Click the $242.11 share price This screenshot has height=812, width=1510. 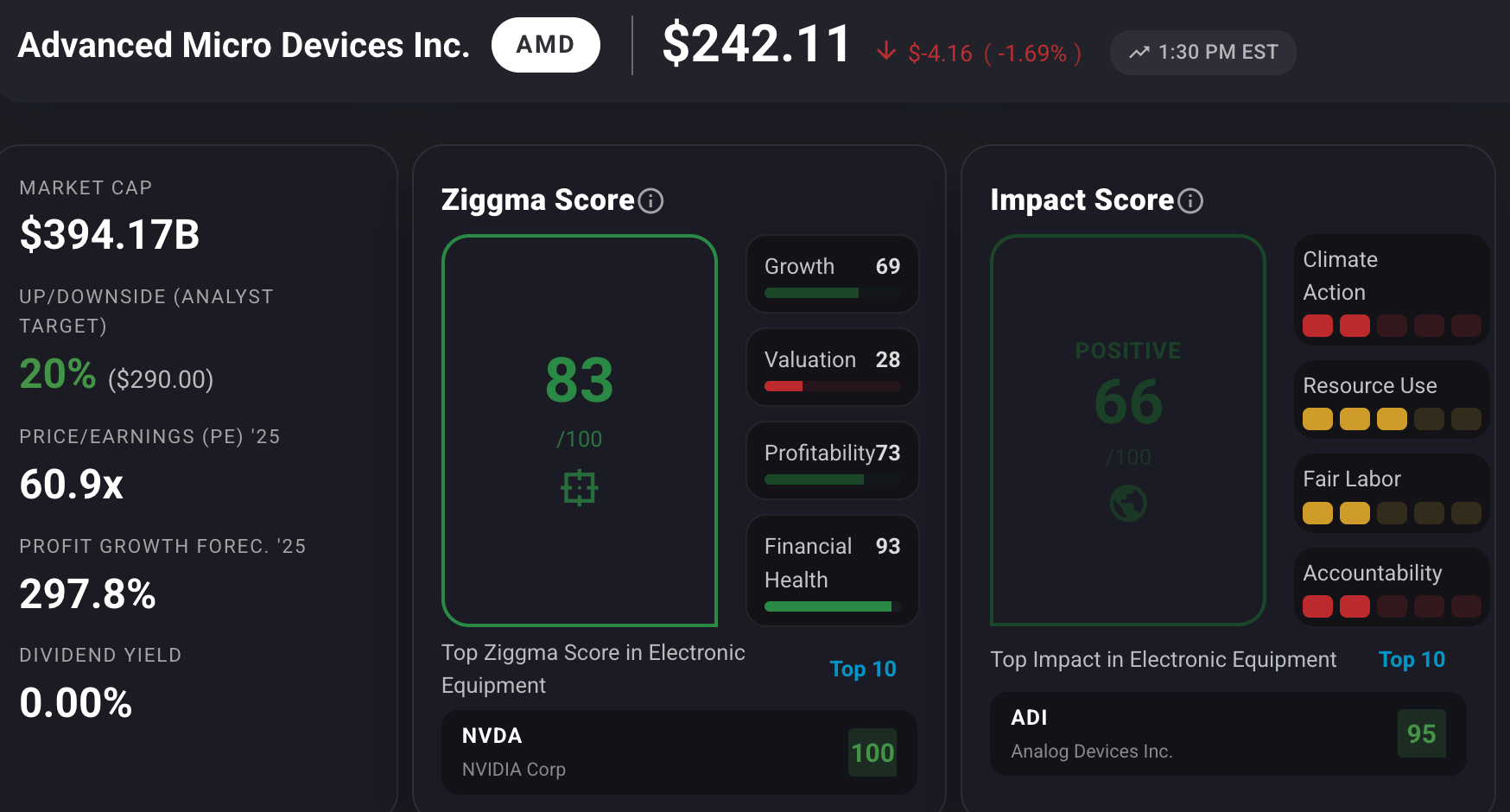coord(757,44)
